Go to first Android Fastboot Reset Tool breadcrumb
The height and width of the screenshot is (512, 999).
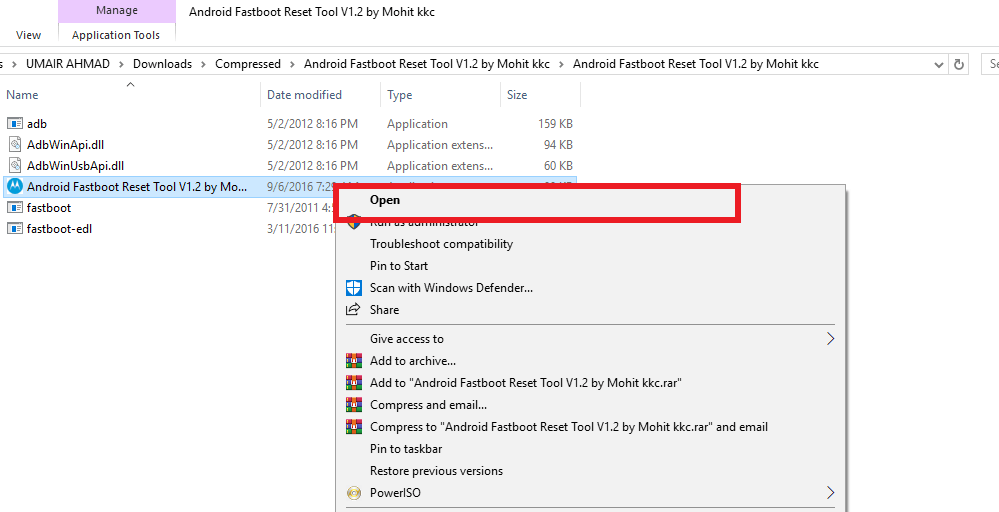point(426,64)
